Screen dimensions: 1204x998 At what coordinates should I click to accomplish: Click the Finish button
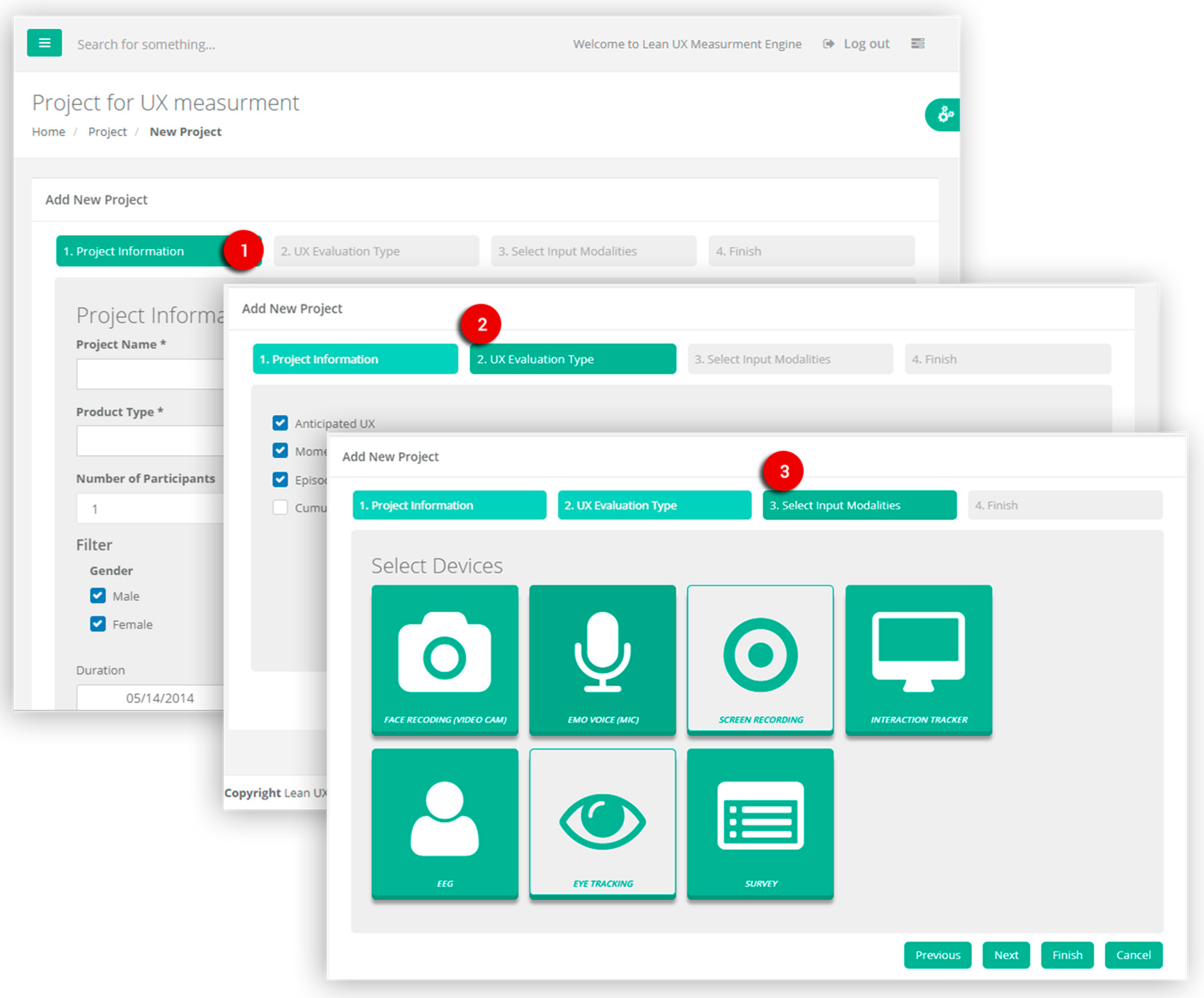1067,955
